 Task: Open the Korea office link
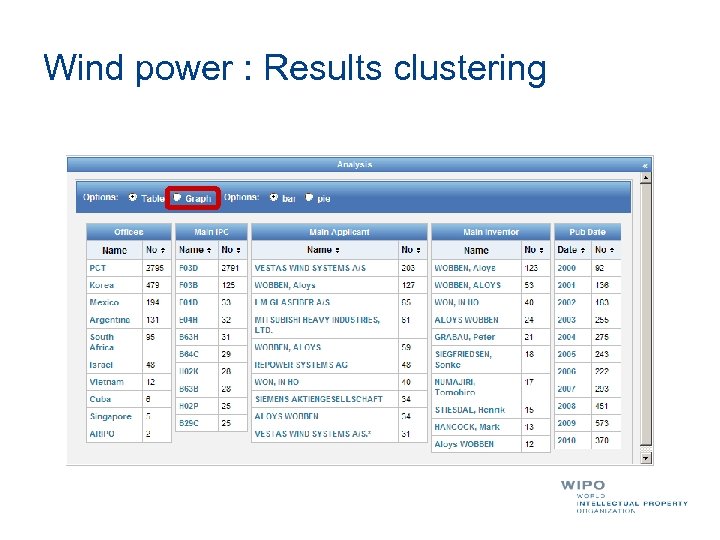(101, 285)
